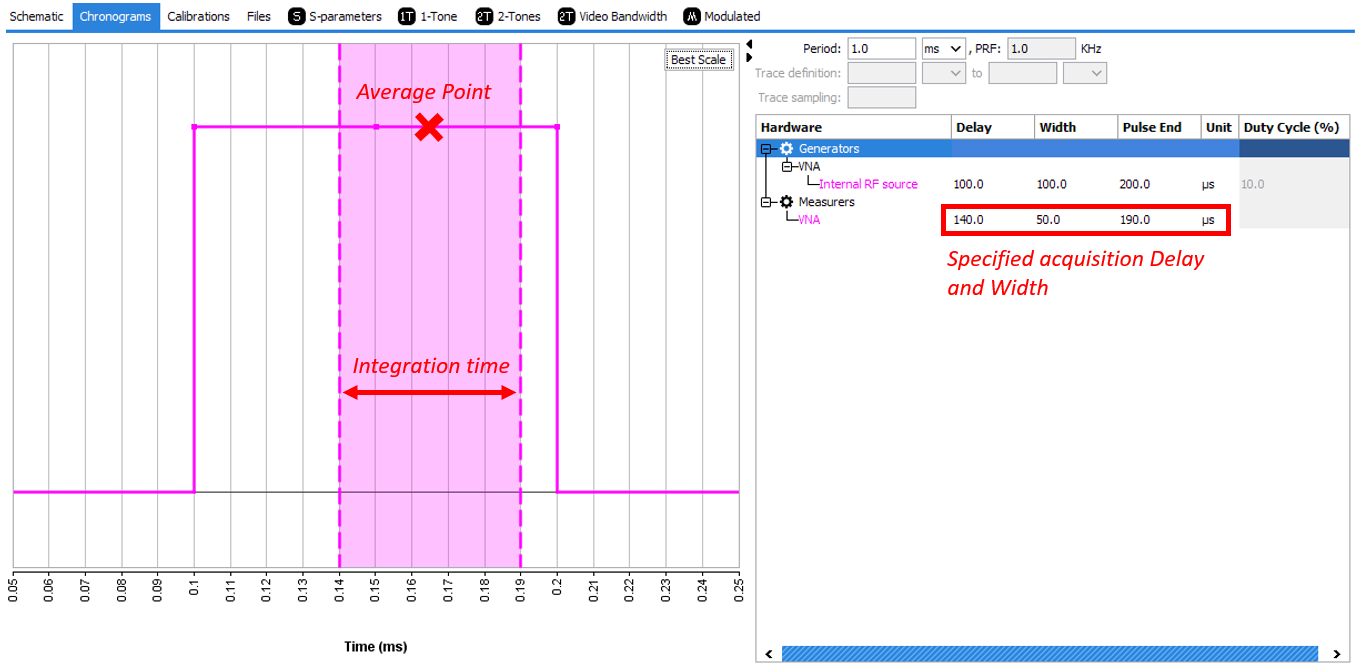Open the Calibrations tab
The image size is (1356, 668).
pos(198,16)
